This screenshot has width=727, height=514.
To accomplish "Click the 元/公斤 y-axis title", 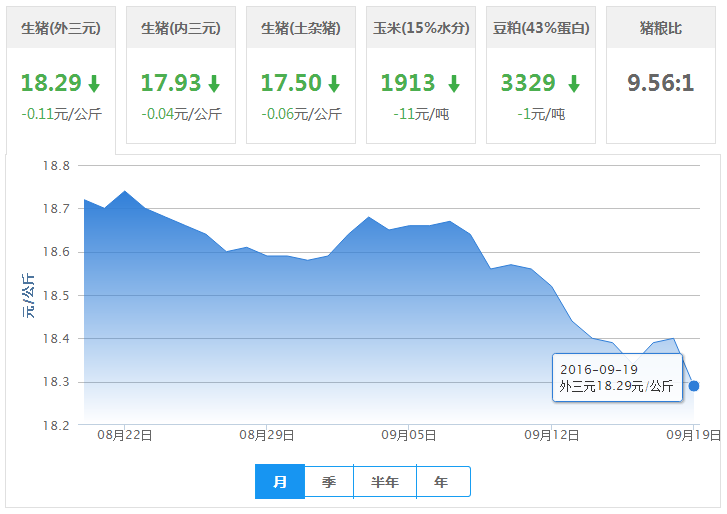I will pos(28,295).
